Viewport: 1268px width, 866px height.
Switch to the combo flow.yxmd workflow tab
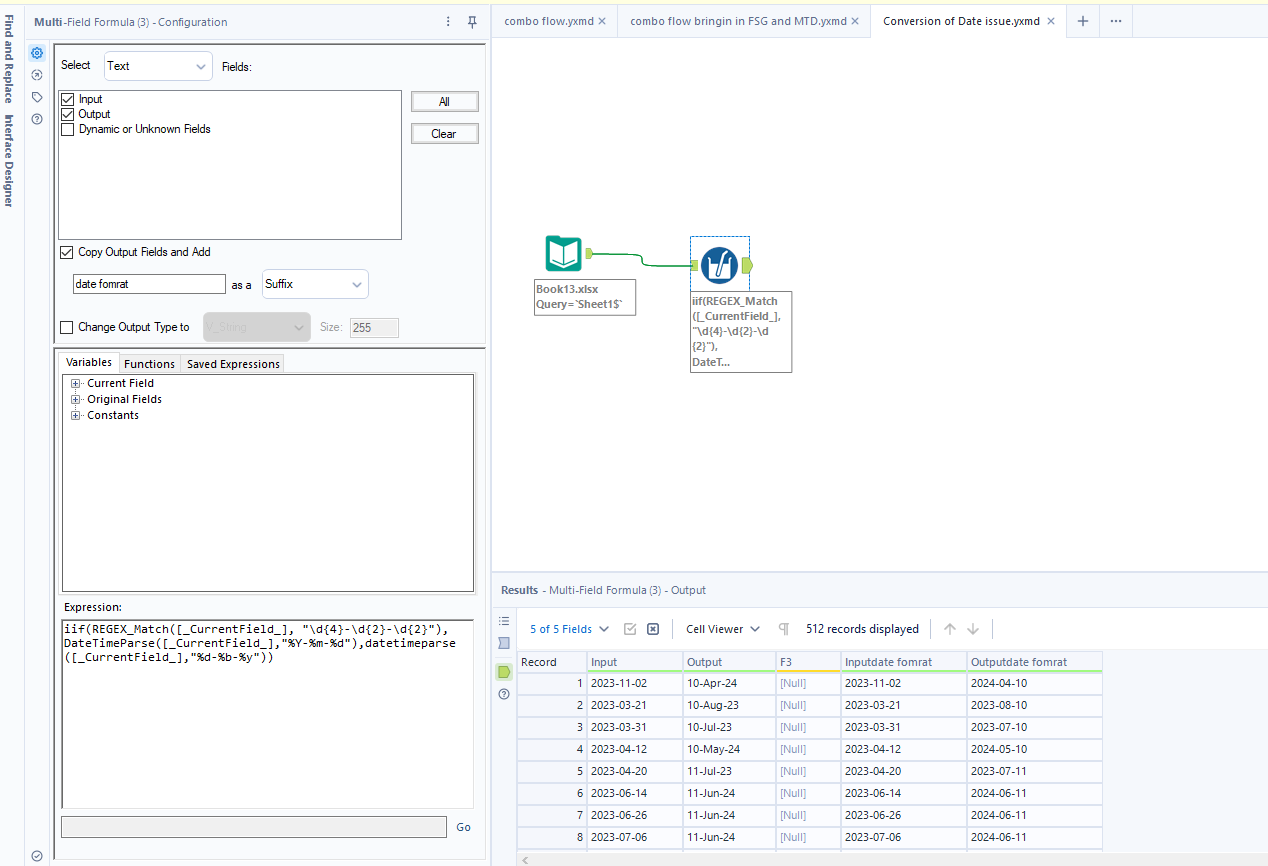548,20
